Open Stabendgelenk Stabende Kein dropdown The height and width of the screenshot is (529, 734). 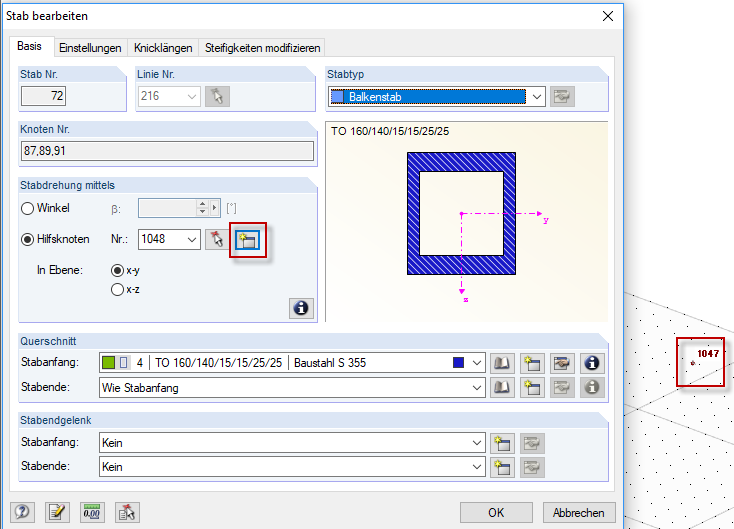tap(477, 467)
